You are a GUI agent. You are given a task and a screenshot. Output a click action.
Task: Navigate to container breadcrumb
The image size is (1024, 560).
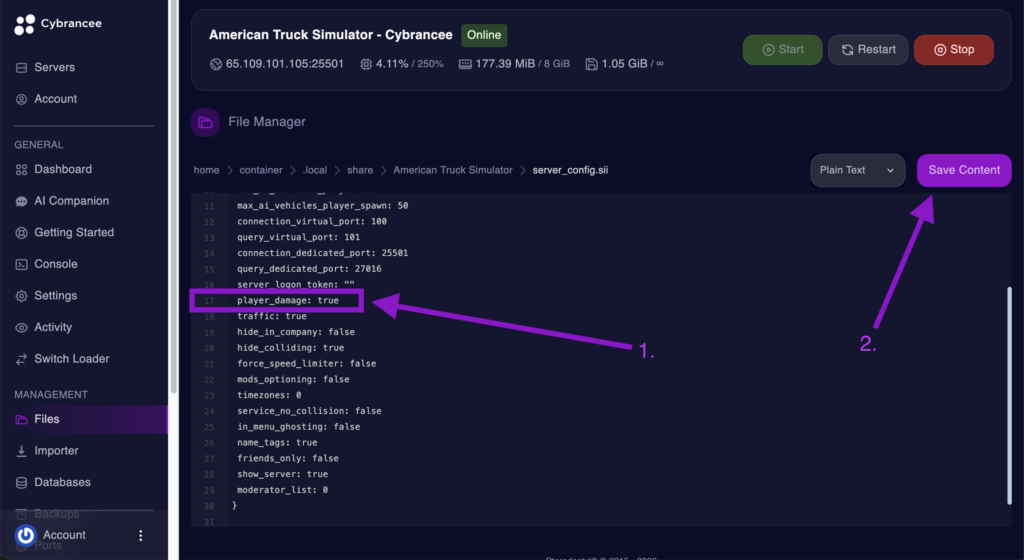(261, 170)
